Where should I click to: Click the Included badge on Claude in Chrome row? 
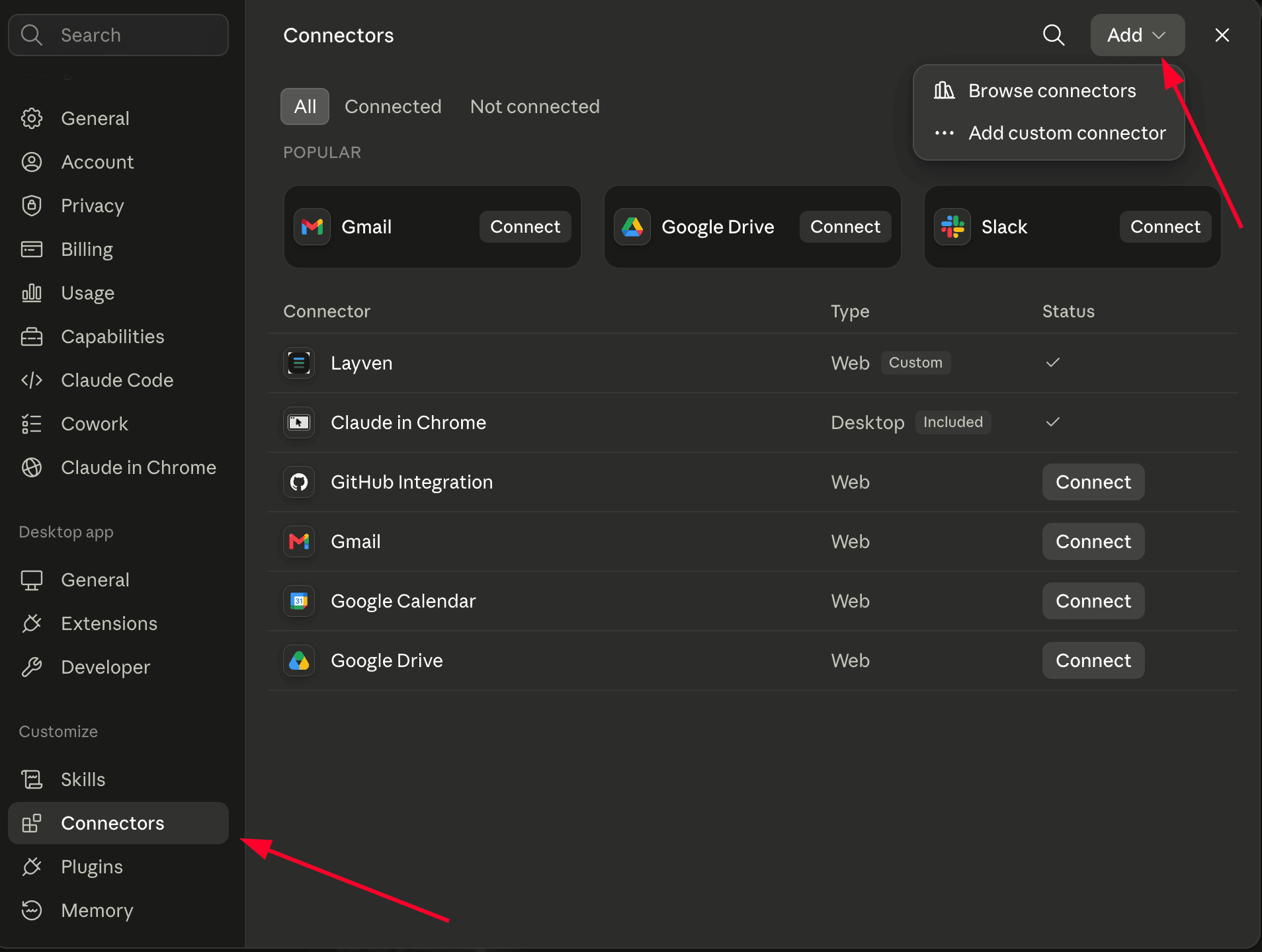(x=953, y=422)
